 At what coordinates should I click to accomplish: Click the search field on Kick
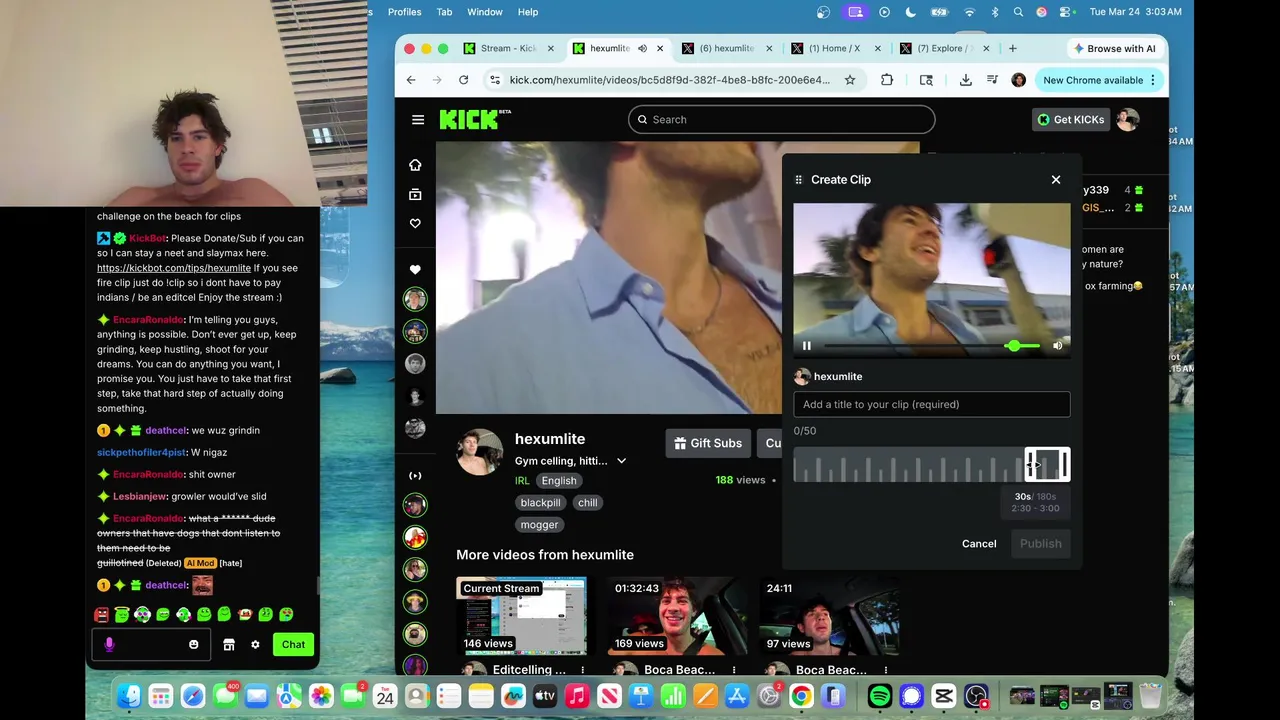click(782, 120)
